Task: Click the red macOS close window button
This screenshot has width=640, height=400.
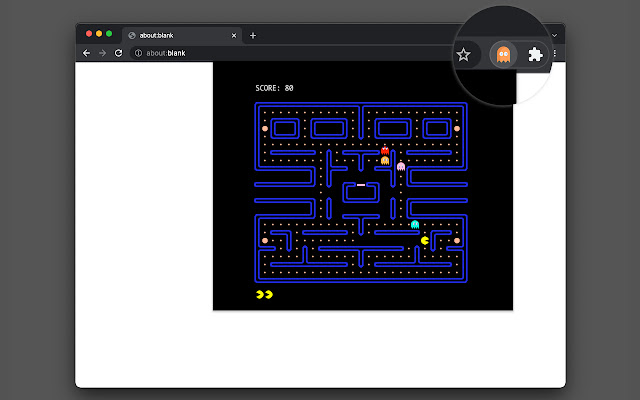Action: click(89, 33)
